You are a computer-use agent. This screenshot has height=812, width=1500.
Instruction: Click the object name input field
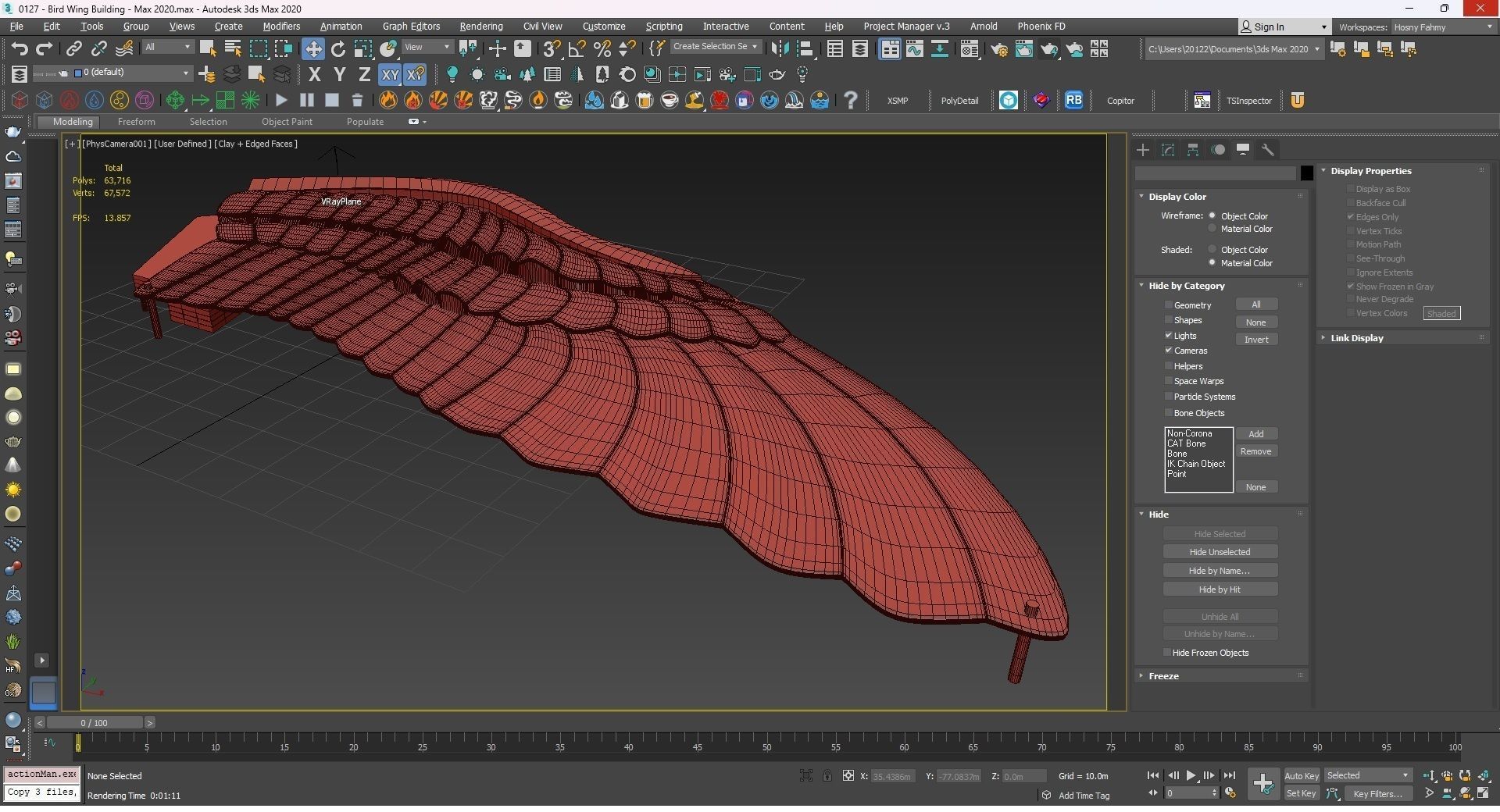coord(1216,173)
